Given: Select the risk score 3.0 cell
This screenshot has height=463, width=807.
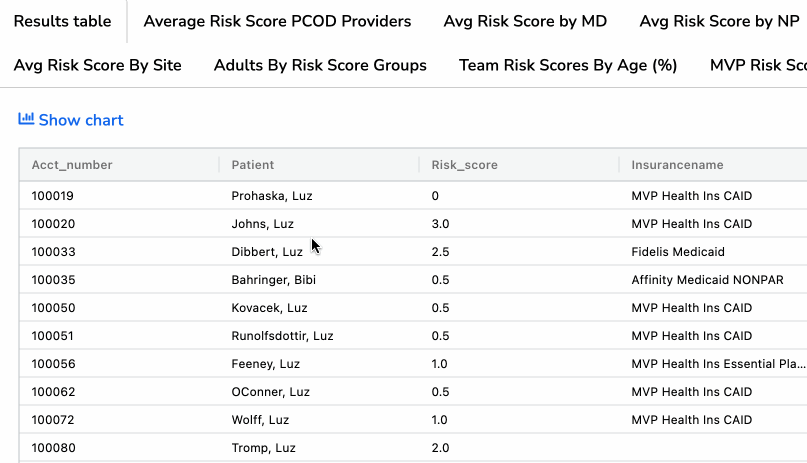Looking at the screenshot, I should [441, 224].
